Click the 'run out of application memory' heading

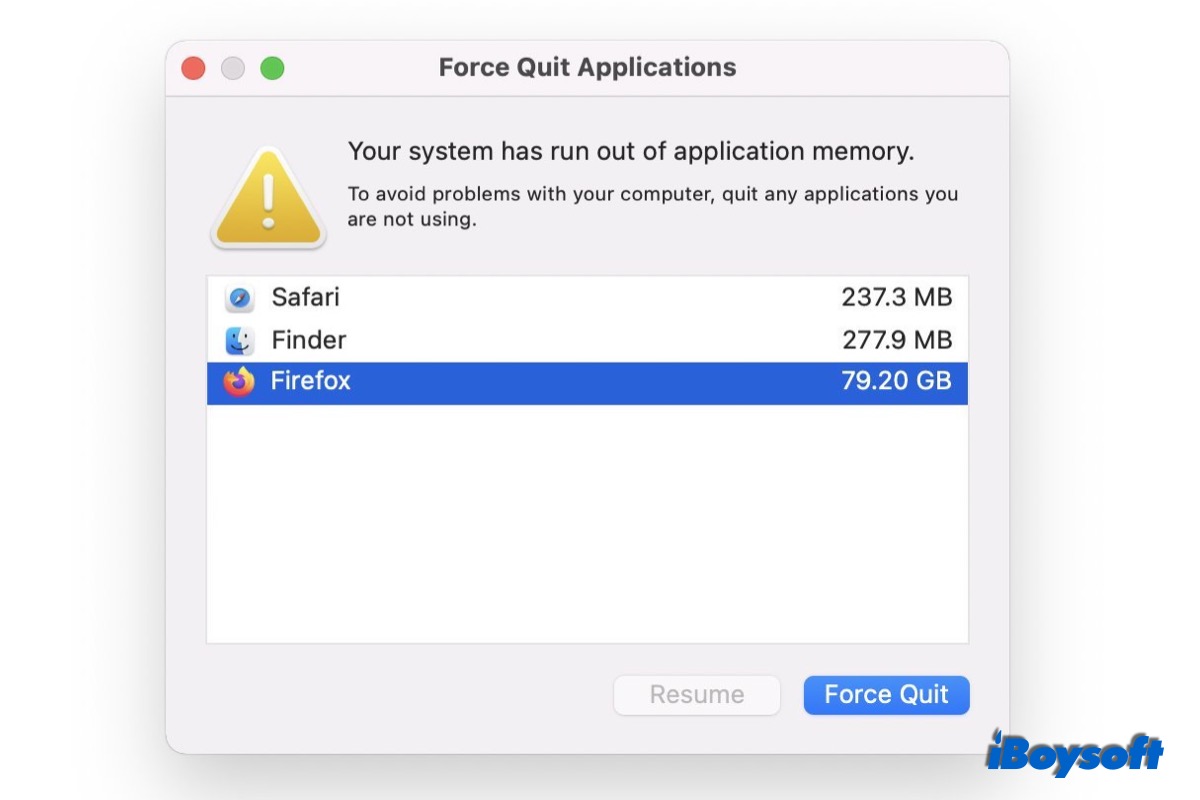pos(631,152)
